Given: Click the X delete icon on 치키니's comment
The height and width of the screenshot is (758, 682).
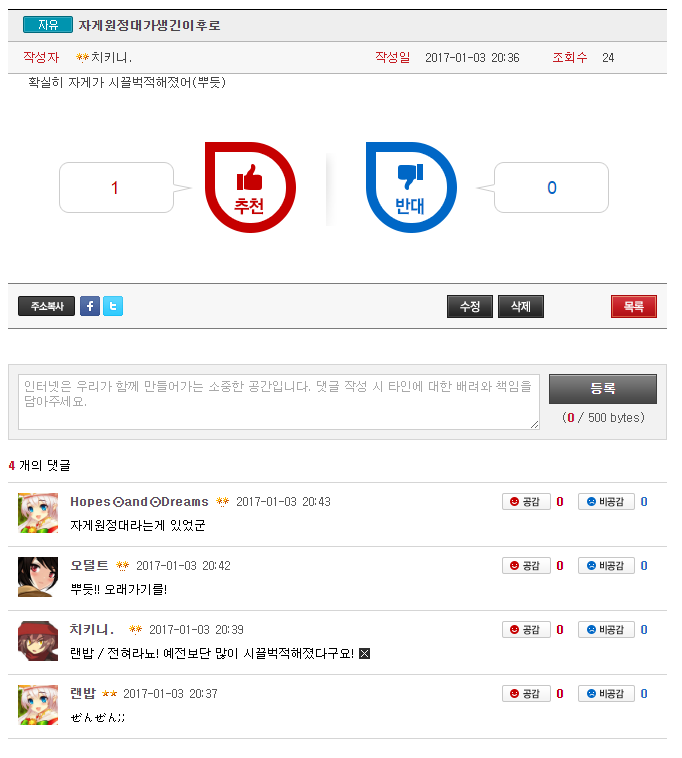Looking at the screenshot, I should 365,654.
